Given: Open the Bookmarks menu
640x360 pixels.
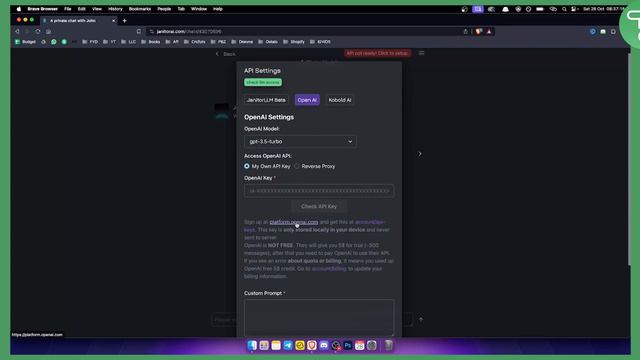Looking at the screenshot, I should click(x=140, y=9).
